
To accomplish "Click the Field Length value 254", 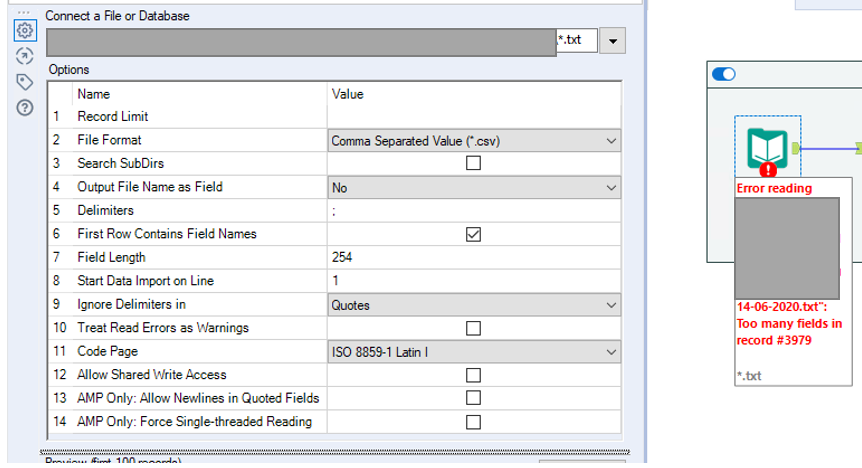I will tap(474, 258).
